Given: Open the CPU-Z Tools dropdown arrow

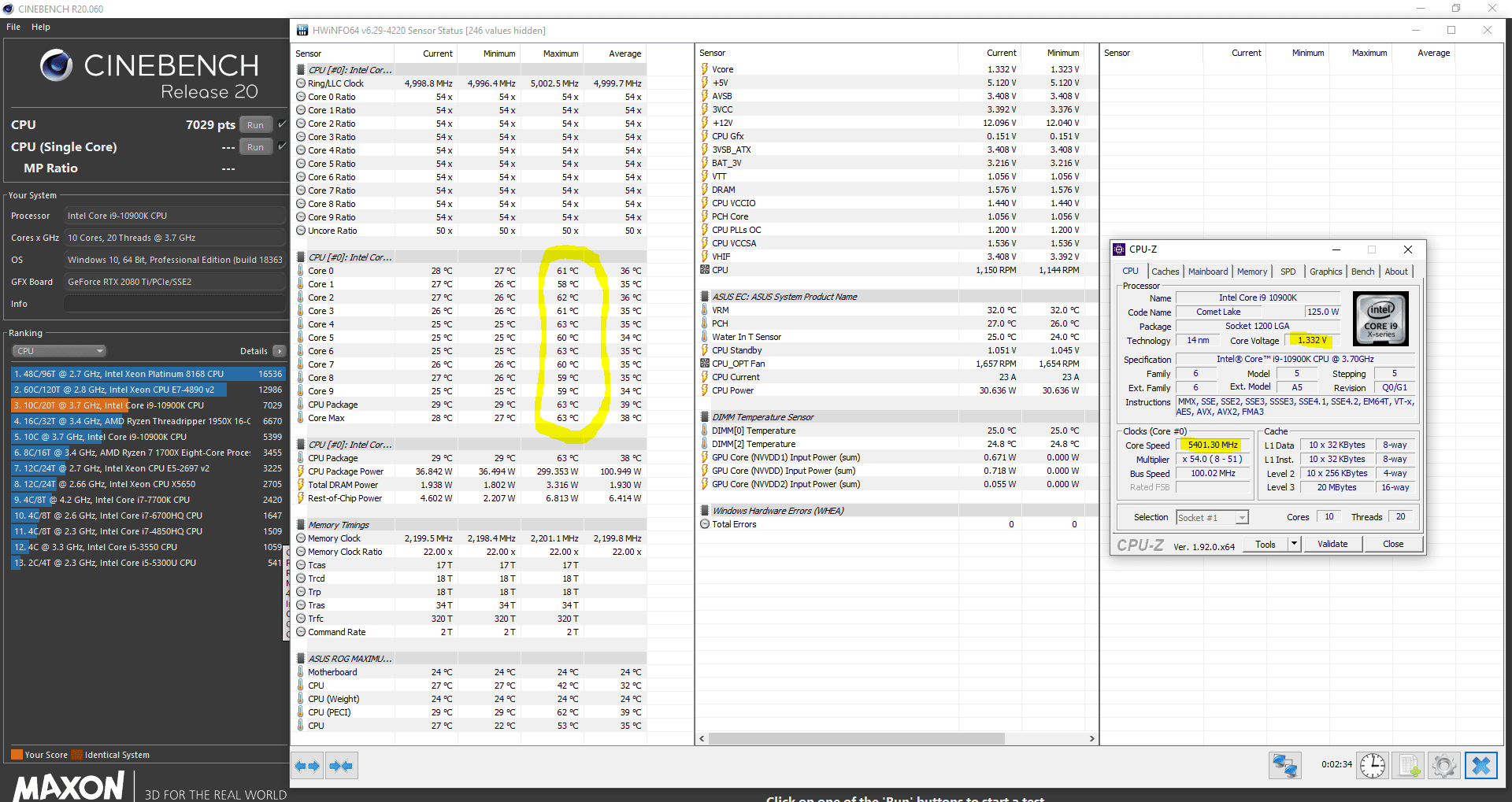Looking at the screenshot, I should click(1293, 544).
